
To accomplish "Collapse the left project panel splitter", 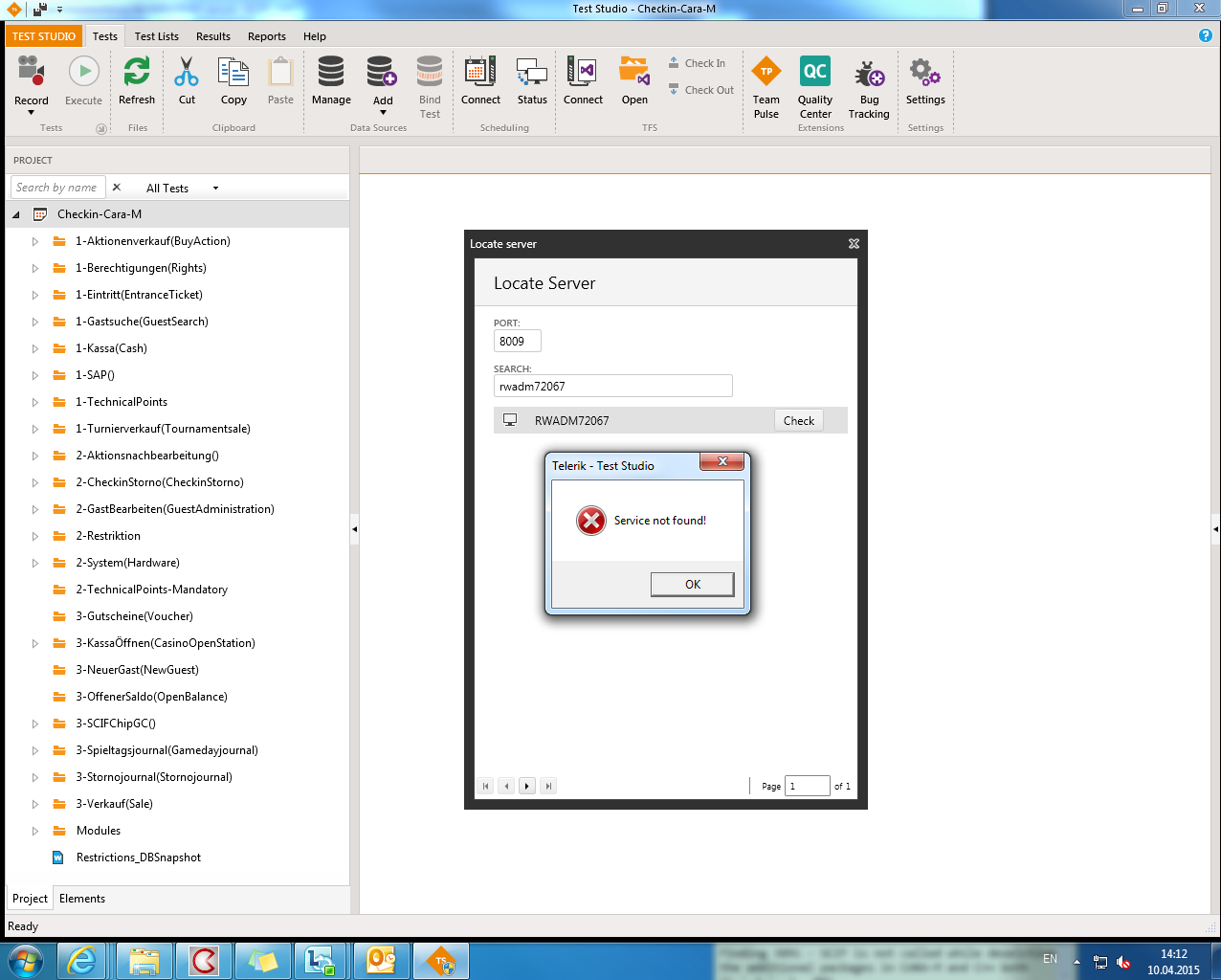I will pos(354,528).
